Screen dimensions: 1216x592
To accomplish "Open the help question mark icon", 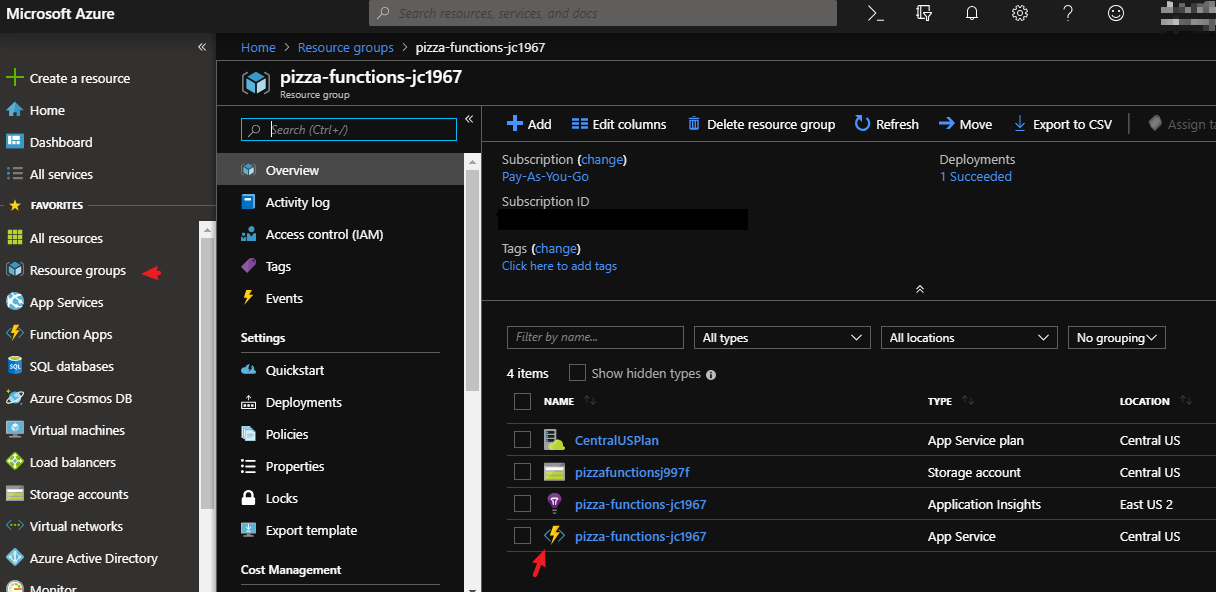I will coord(1068,13).
